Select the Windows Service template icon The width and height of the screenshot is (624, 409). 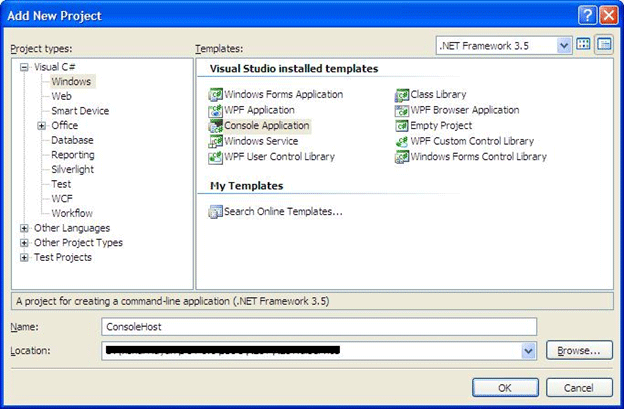click(x=215, y=141)
